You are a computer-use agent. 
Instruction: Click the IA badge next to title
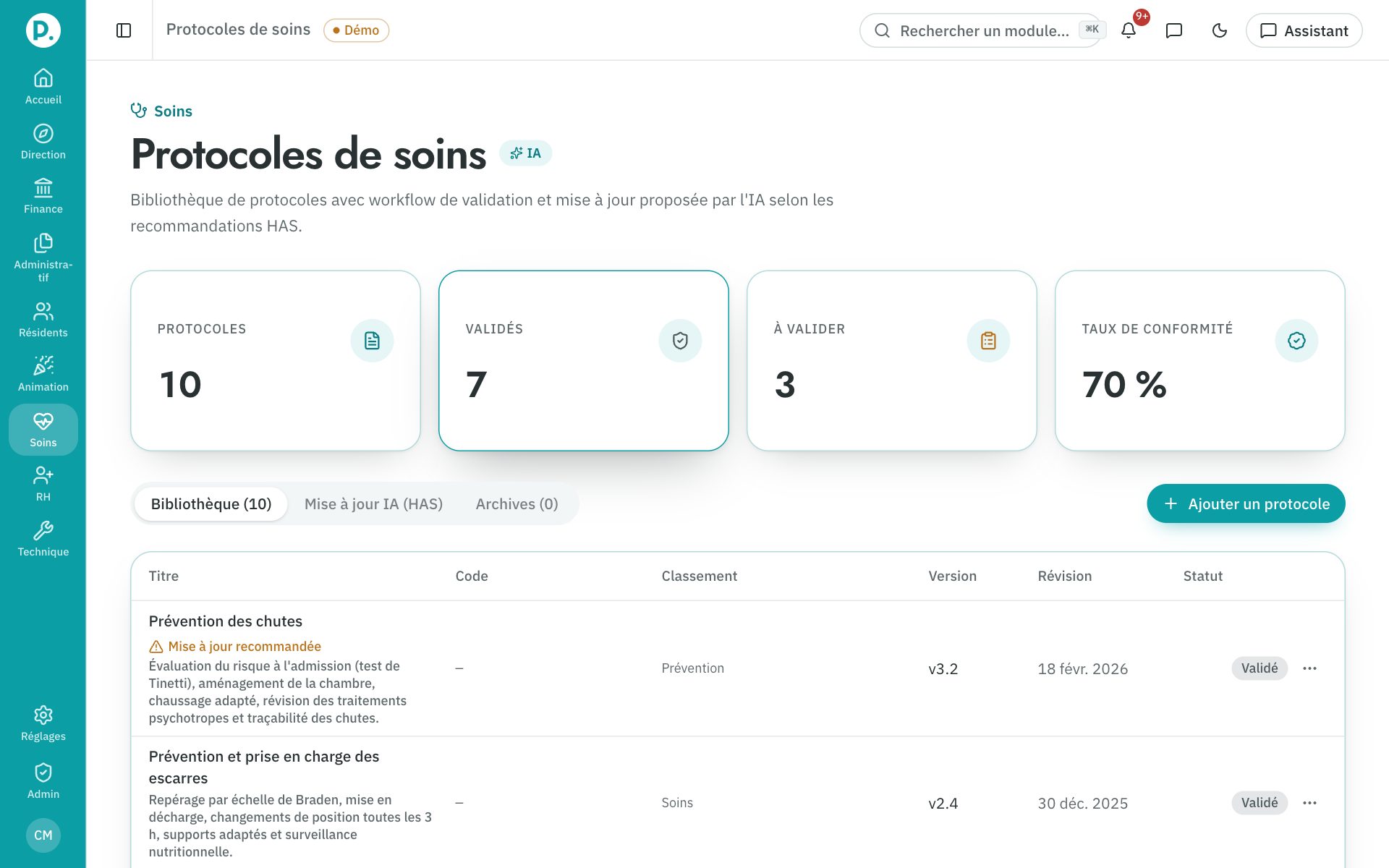click(525, 153)
